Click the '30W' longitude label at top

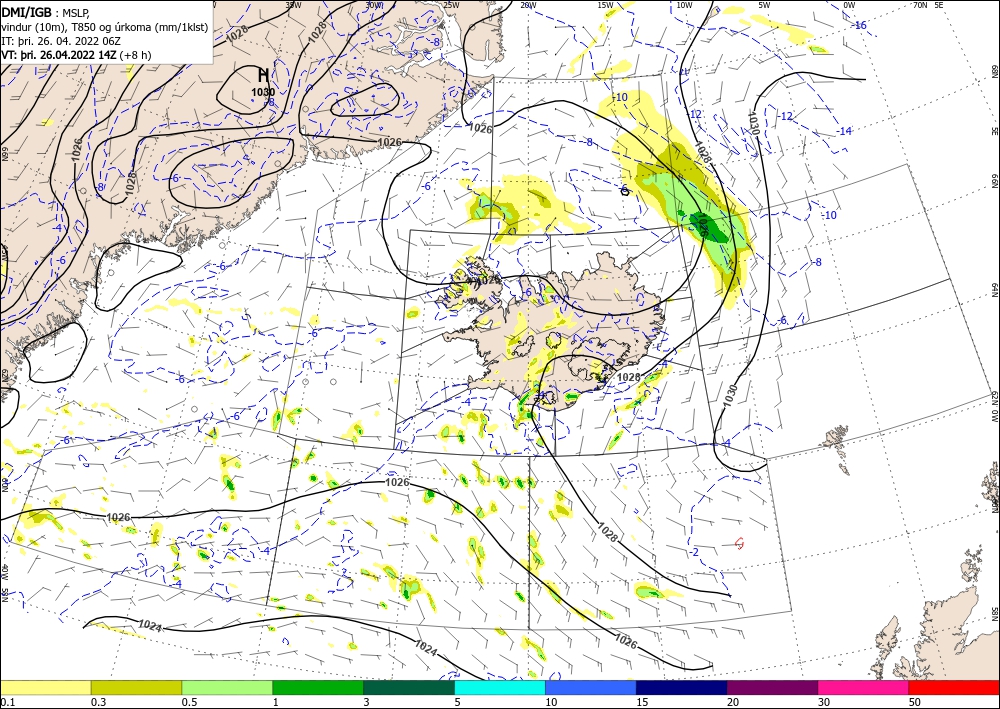coord(374,5)
